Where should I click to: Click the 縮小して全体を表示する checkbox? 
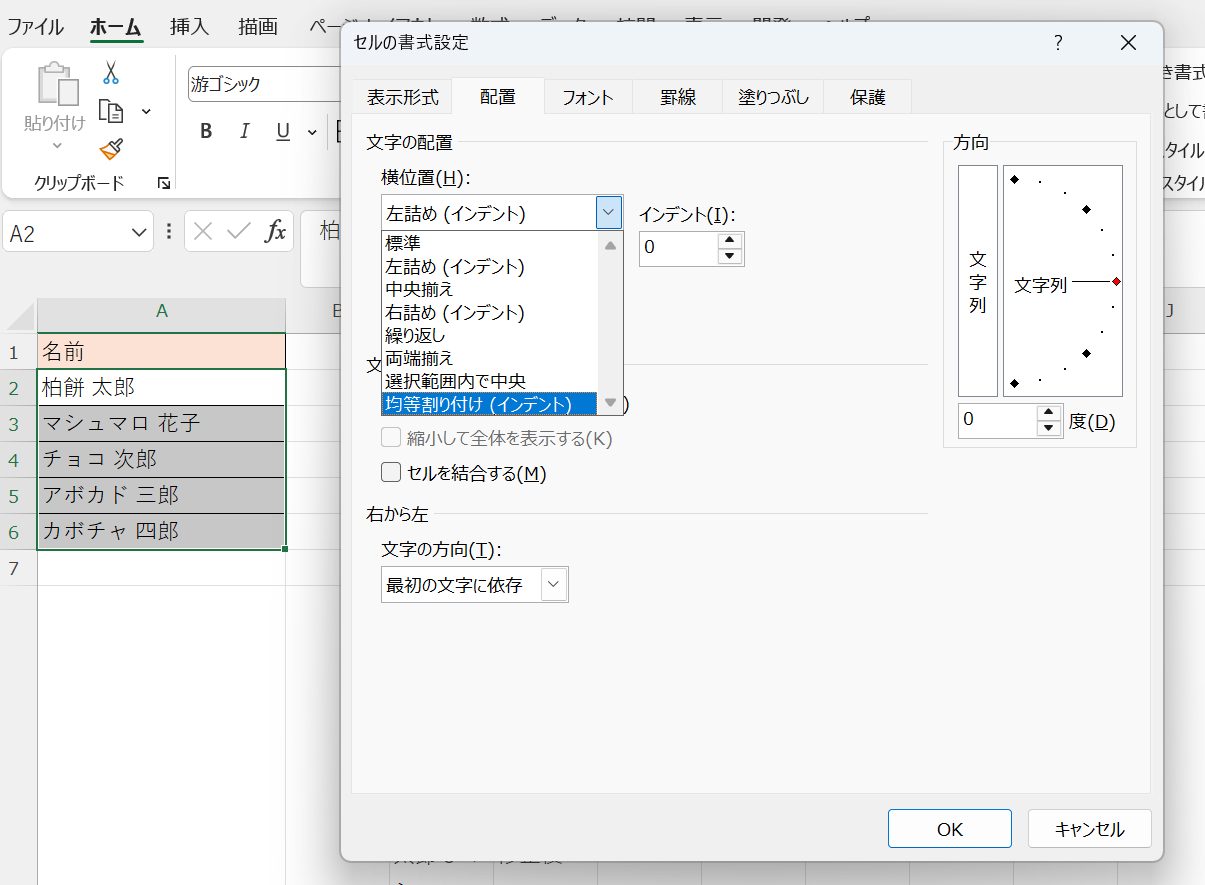pos(391,438)
